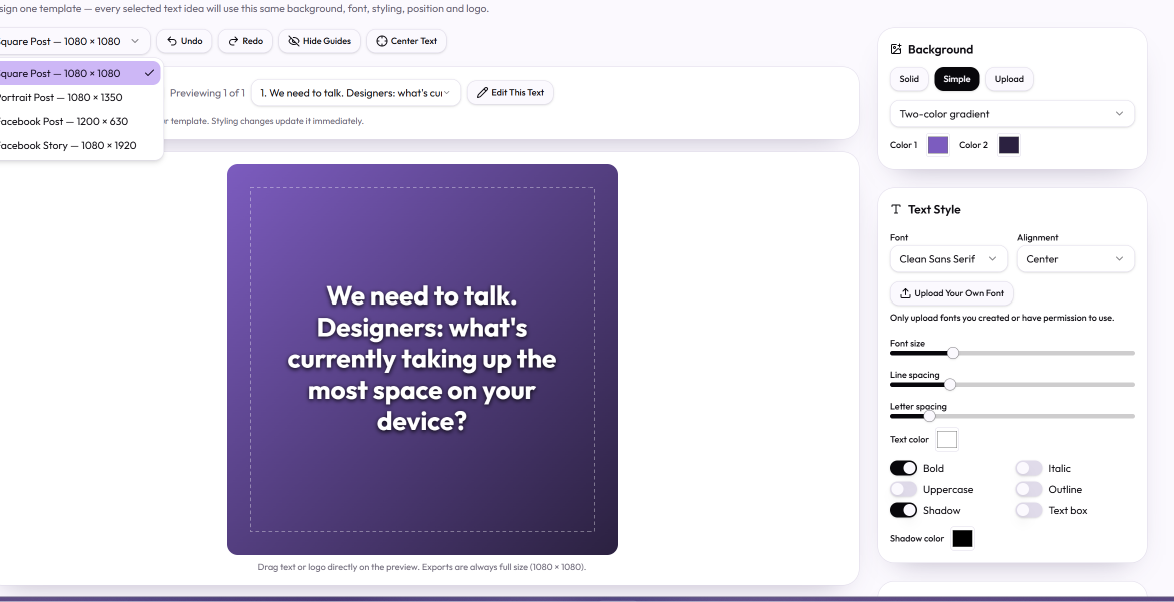Image resolution: width=1174 pixels, height=602 pixels.
Task: Click the pencil icon on Edit This Text
Action: tap(482, 93)
